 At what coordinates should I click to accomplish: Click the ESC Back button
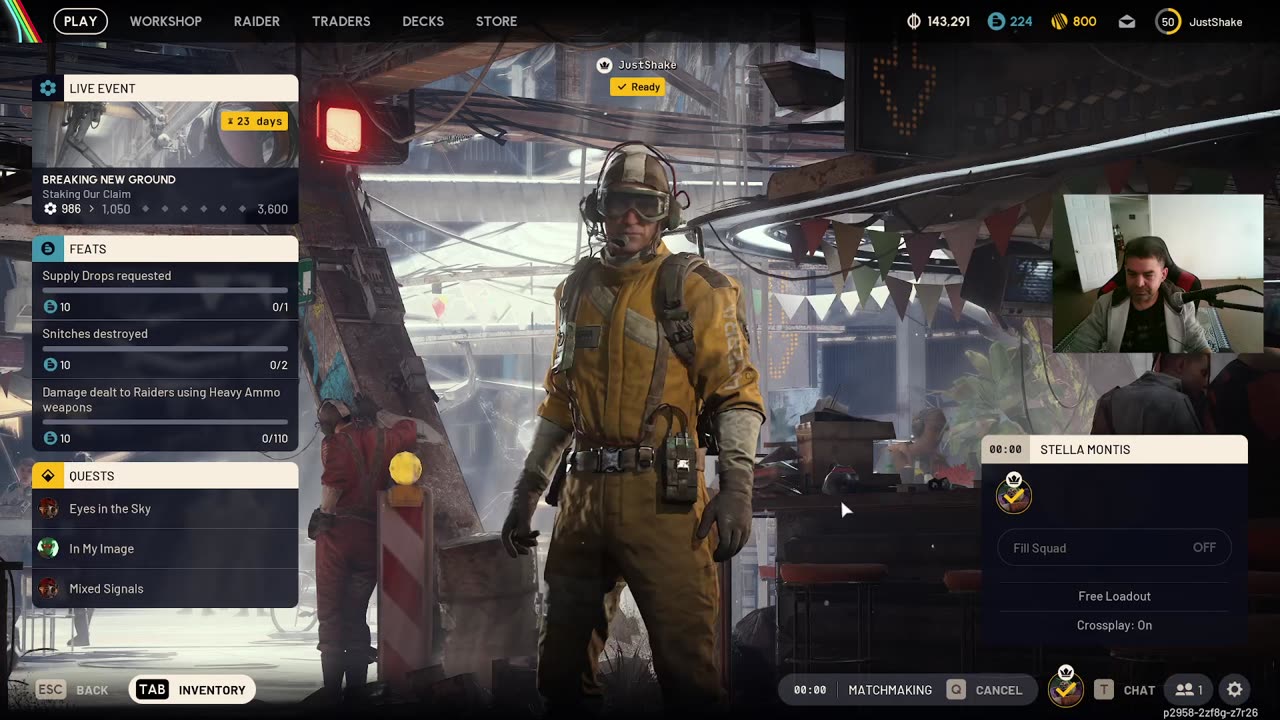coord(72,690)
